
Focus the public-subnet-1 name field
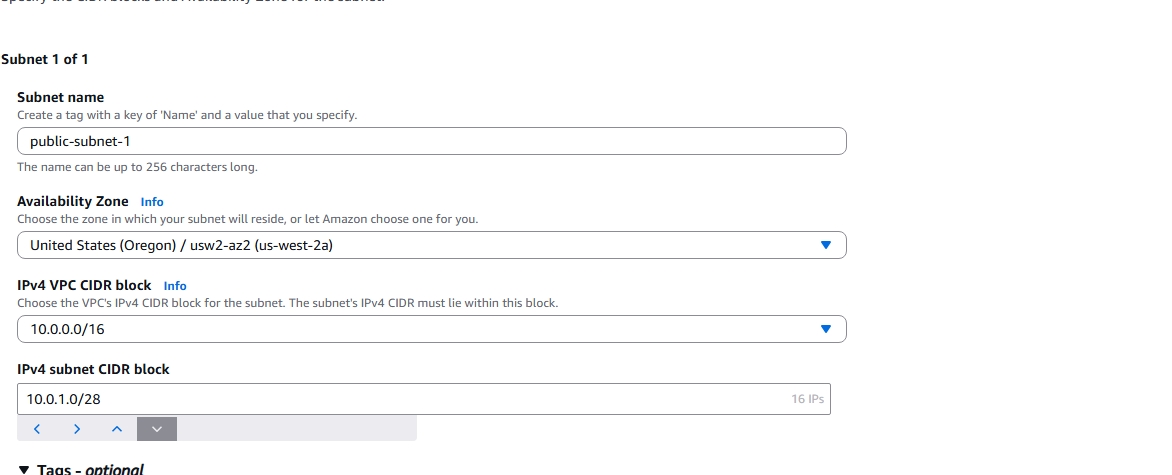point(431,141)
